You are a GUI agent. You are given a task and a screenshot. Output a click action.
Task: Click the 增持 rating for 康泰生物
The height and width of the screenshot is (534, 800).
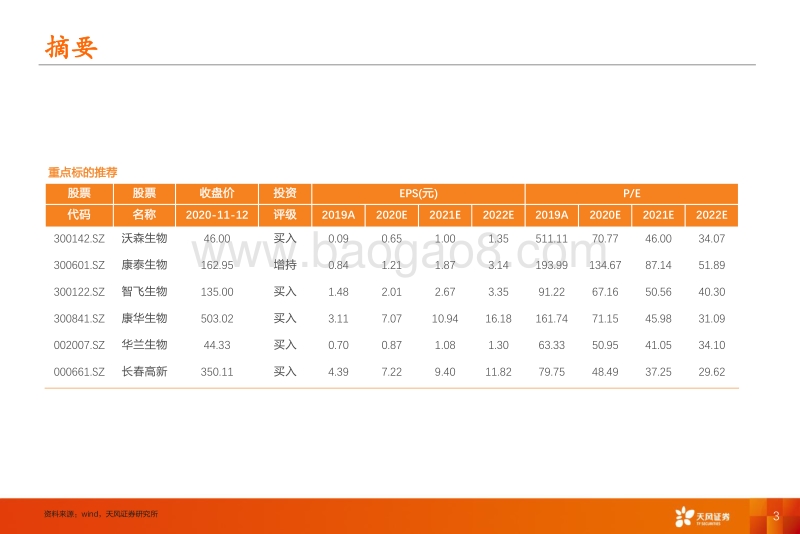(285, 265)
